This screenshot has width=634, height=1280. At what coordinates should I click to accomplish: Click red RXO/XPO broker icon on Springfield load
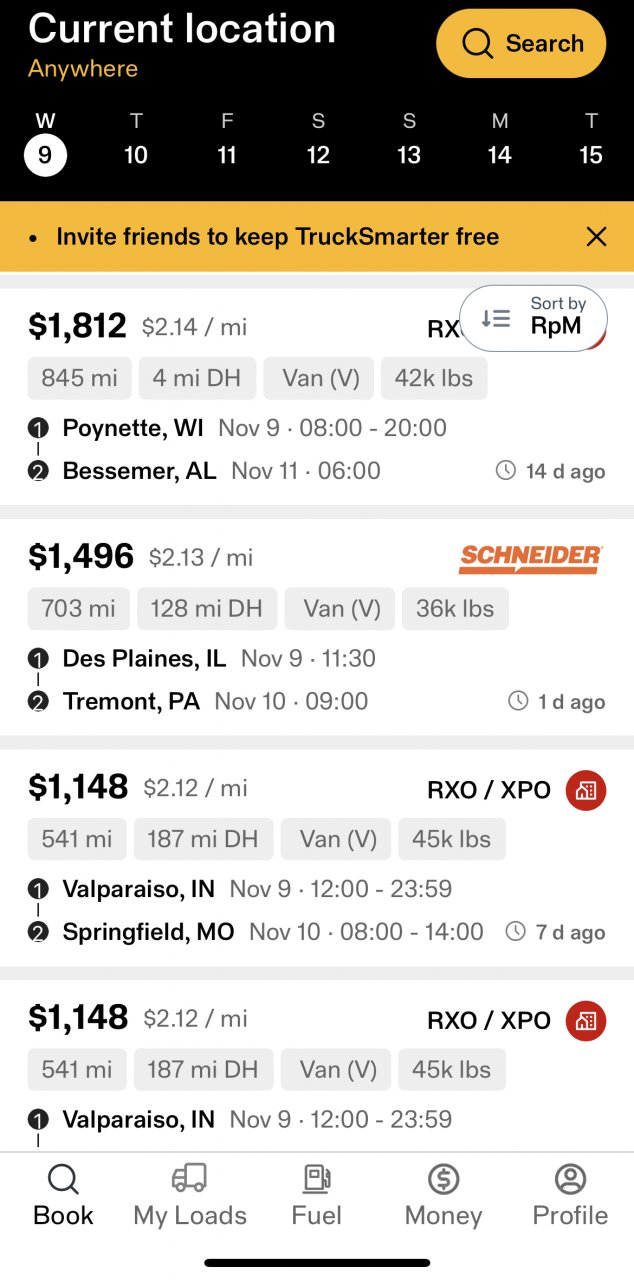[x=586, y=790]
